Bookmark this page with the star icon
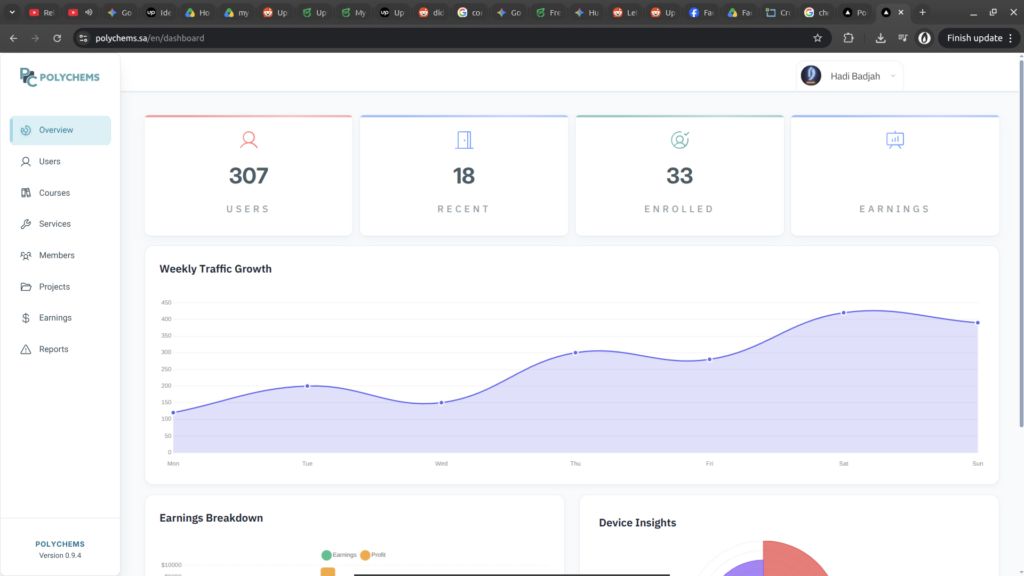The width and height of the screenshot is (1024, 576). pos(817,38)
